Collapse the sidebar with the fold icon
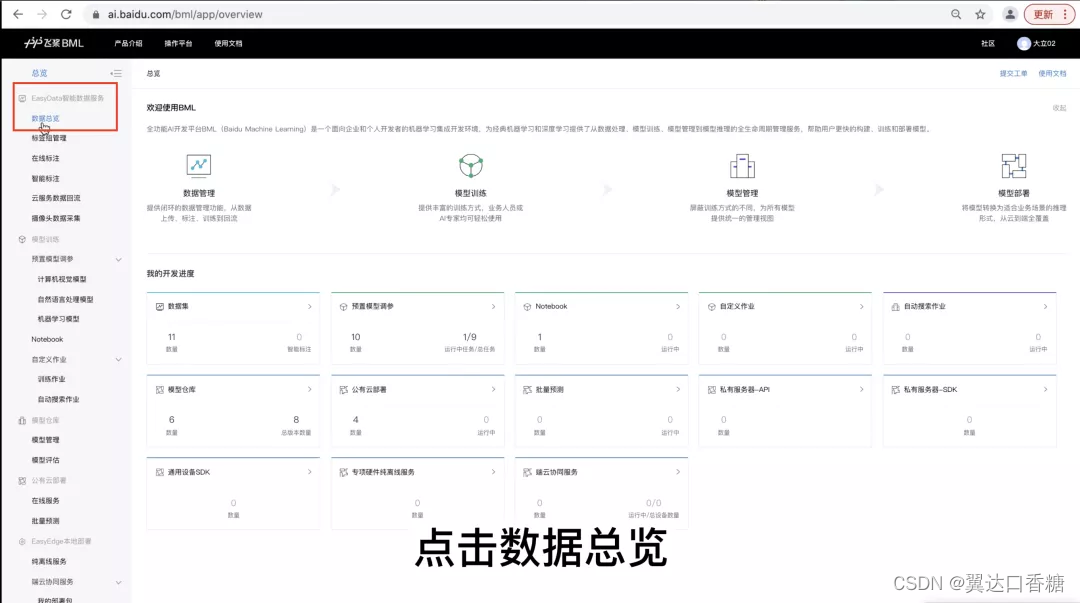This screenshot has width=1080, height=603. [x=116, y=73]
